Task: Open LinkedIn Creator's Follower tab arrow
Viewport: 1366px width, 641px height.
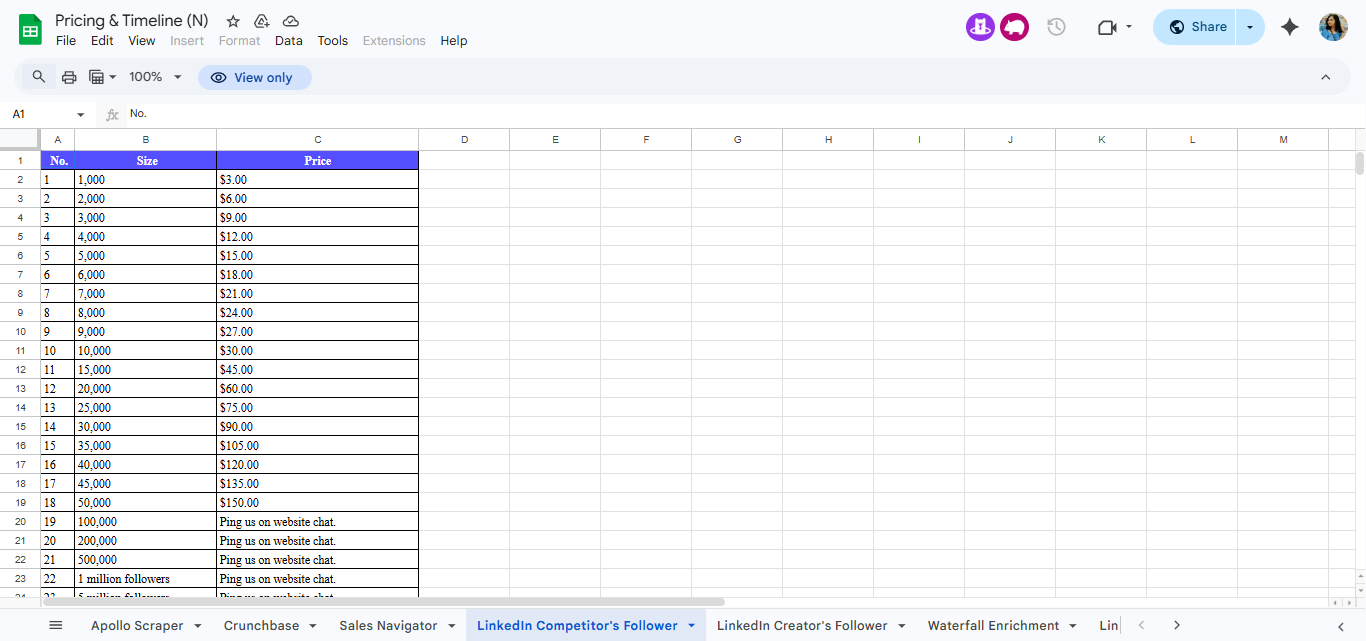Action: 901,626
